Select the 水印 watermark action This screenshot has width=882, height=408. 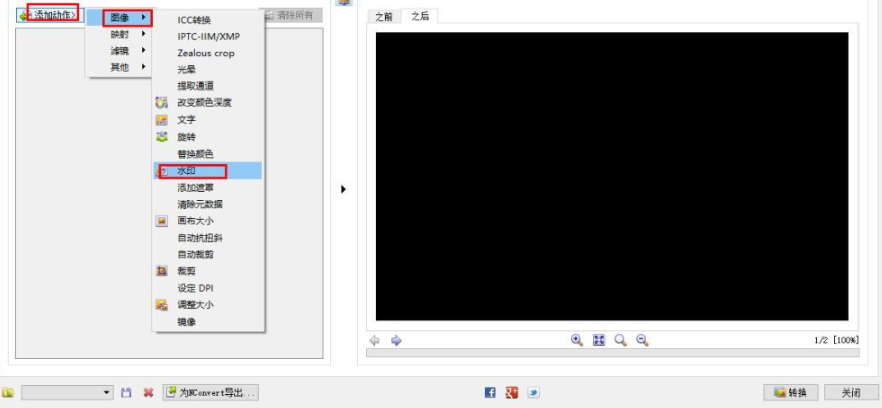[x=208, y=171]
